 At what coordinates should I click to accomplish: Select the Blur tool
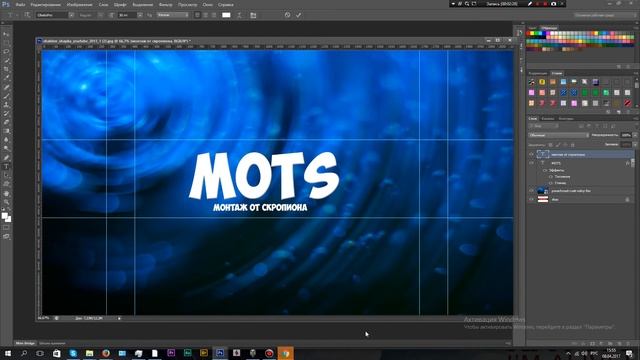6,140
